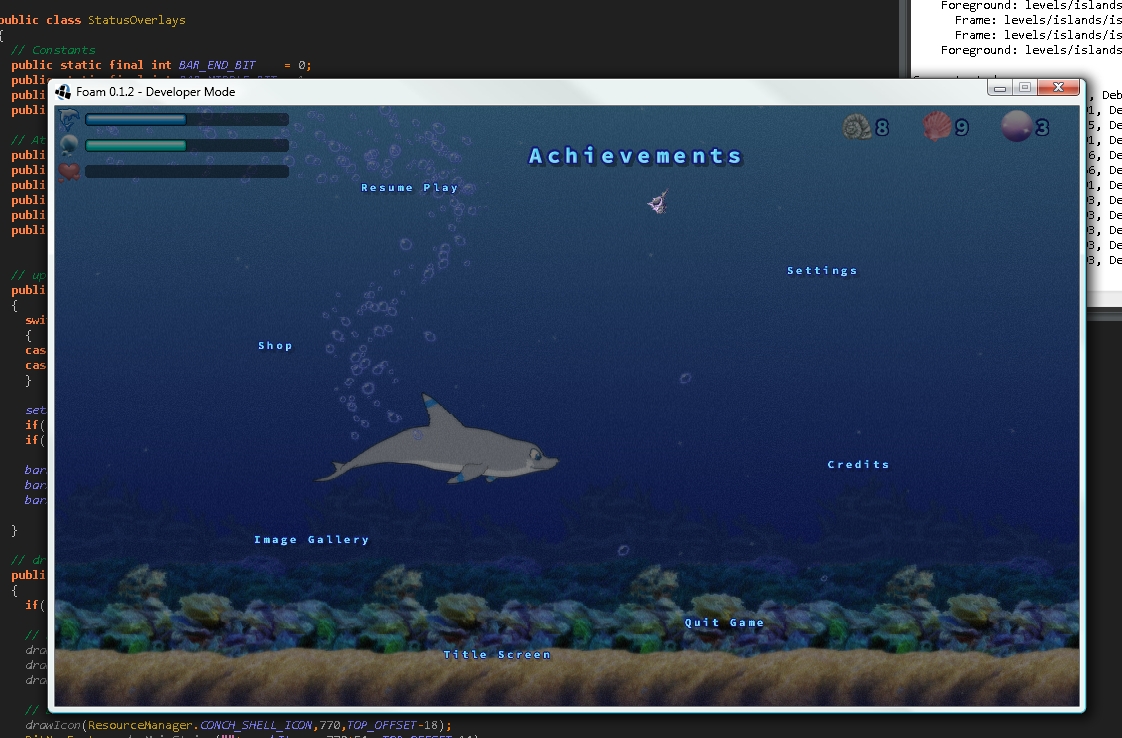
Task: Go to the Shop
Action: tap(275, 346)
